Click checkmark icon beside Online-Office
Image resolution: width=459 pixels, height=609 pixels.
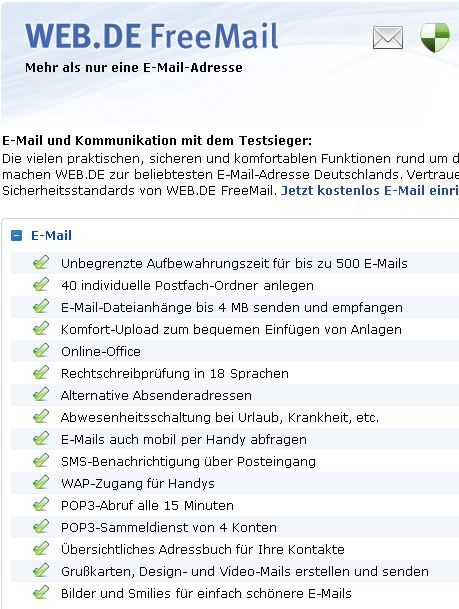[41, 350]
